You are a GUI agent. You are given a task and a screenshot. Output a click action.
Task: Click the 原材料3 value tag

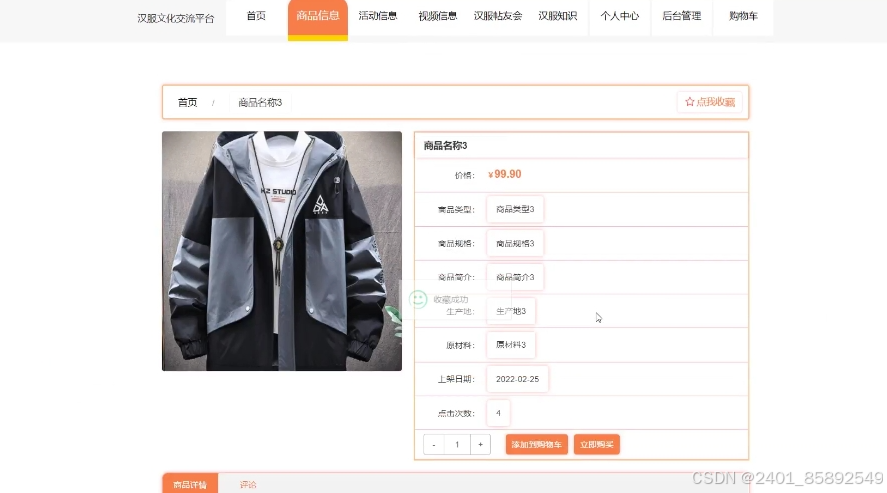click(x=511, y=345)
